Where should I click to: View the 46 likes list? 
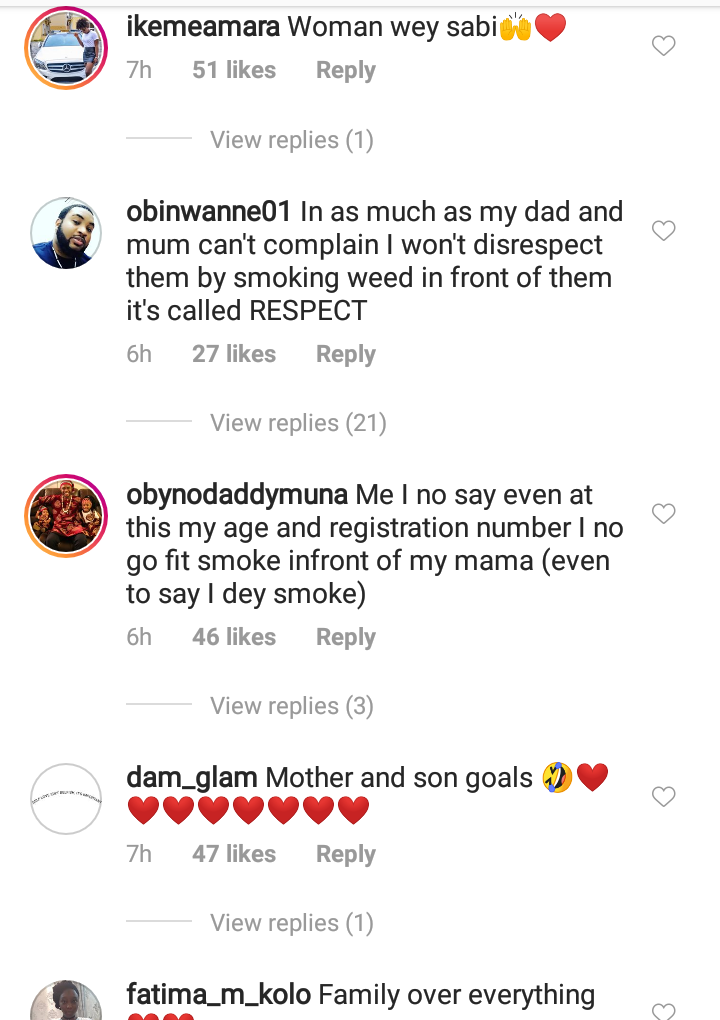tap(233, 637)
